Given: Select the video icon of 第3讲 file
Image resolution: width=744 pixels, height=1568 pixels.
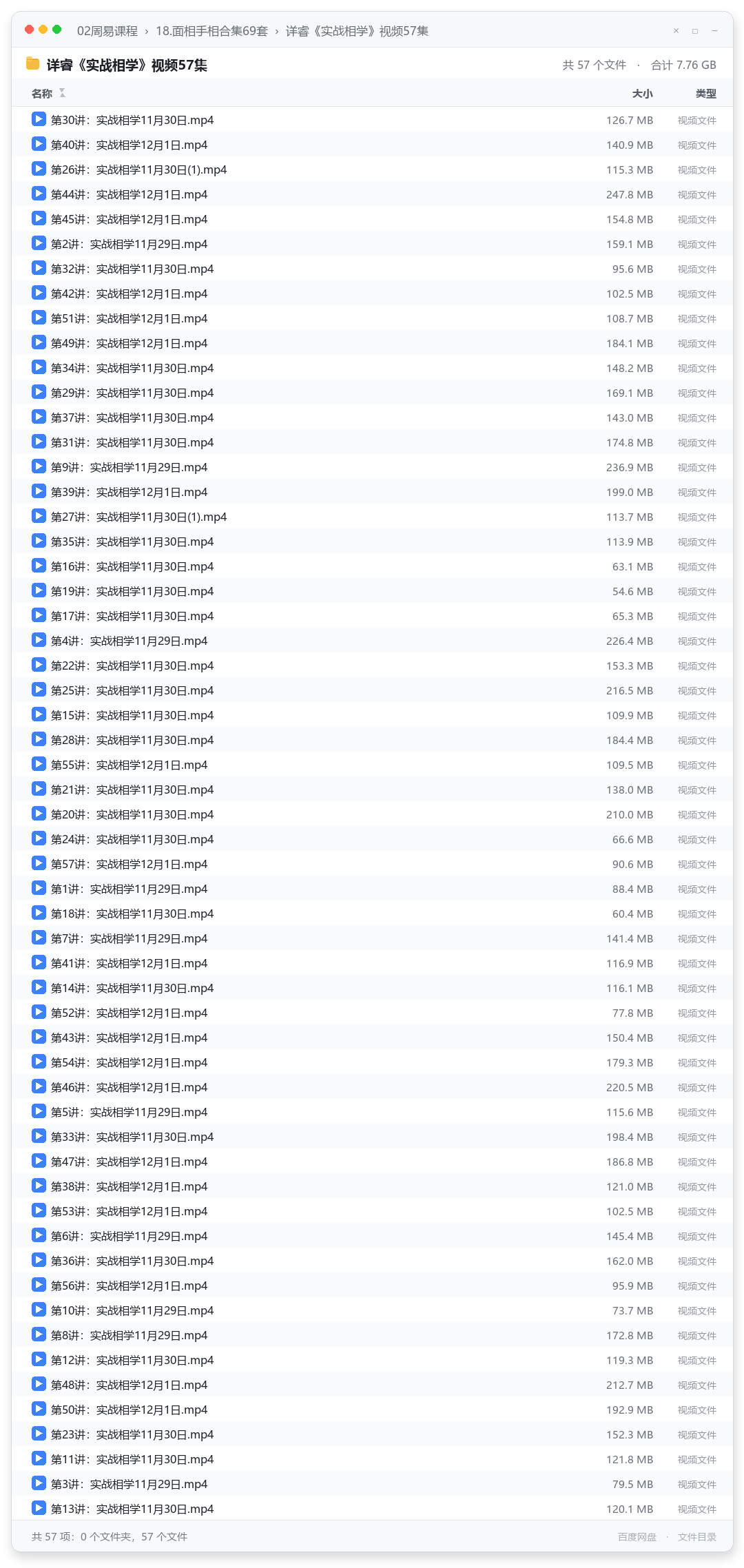Looking at the screenshot, I should pyautogui.click(x=39, y=1483).
